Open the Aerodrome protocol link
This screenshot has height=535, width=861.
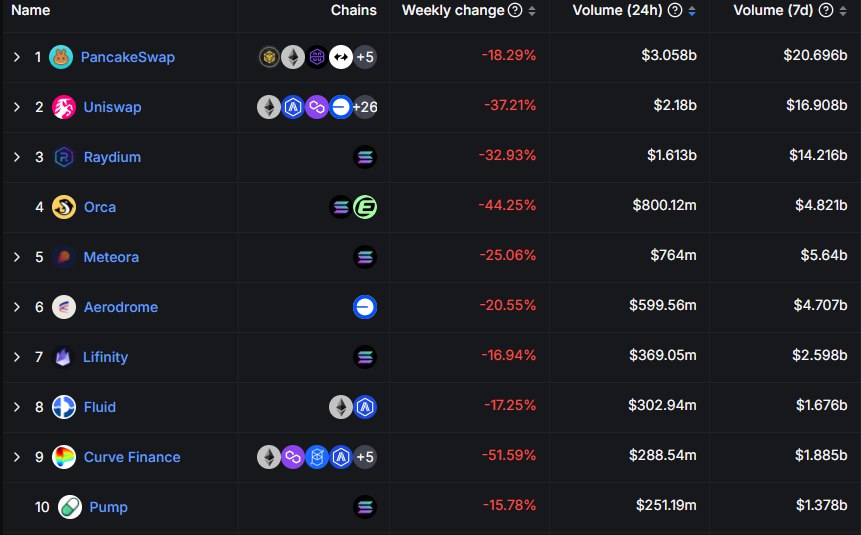(x=121, y=307)
